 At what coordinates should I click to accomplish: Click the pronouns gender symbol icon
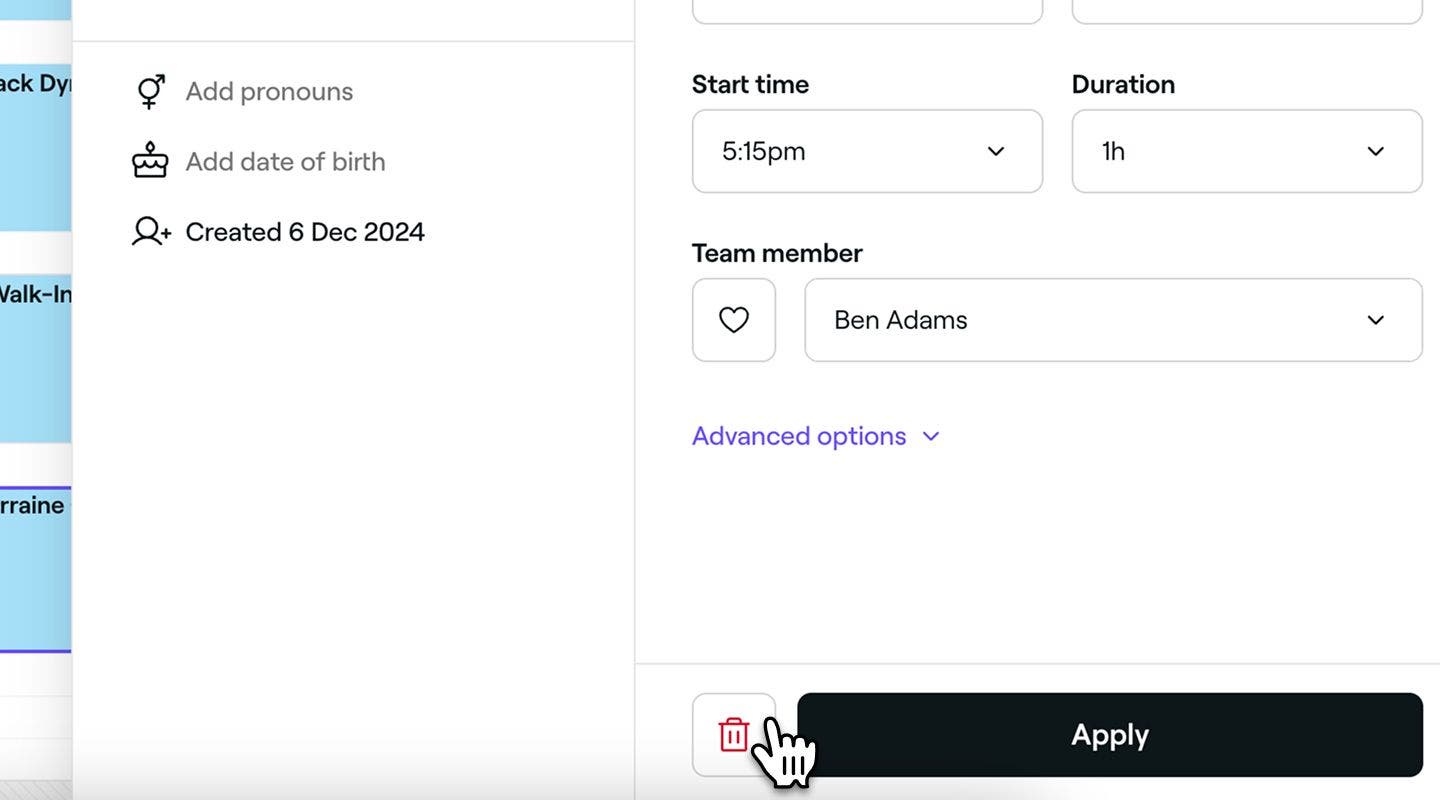point(151,91)
